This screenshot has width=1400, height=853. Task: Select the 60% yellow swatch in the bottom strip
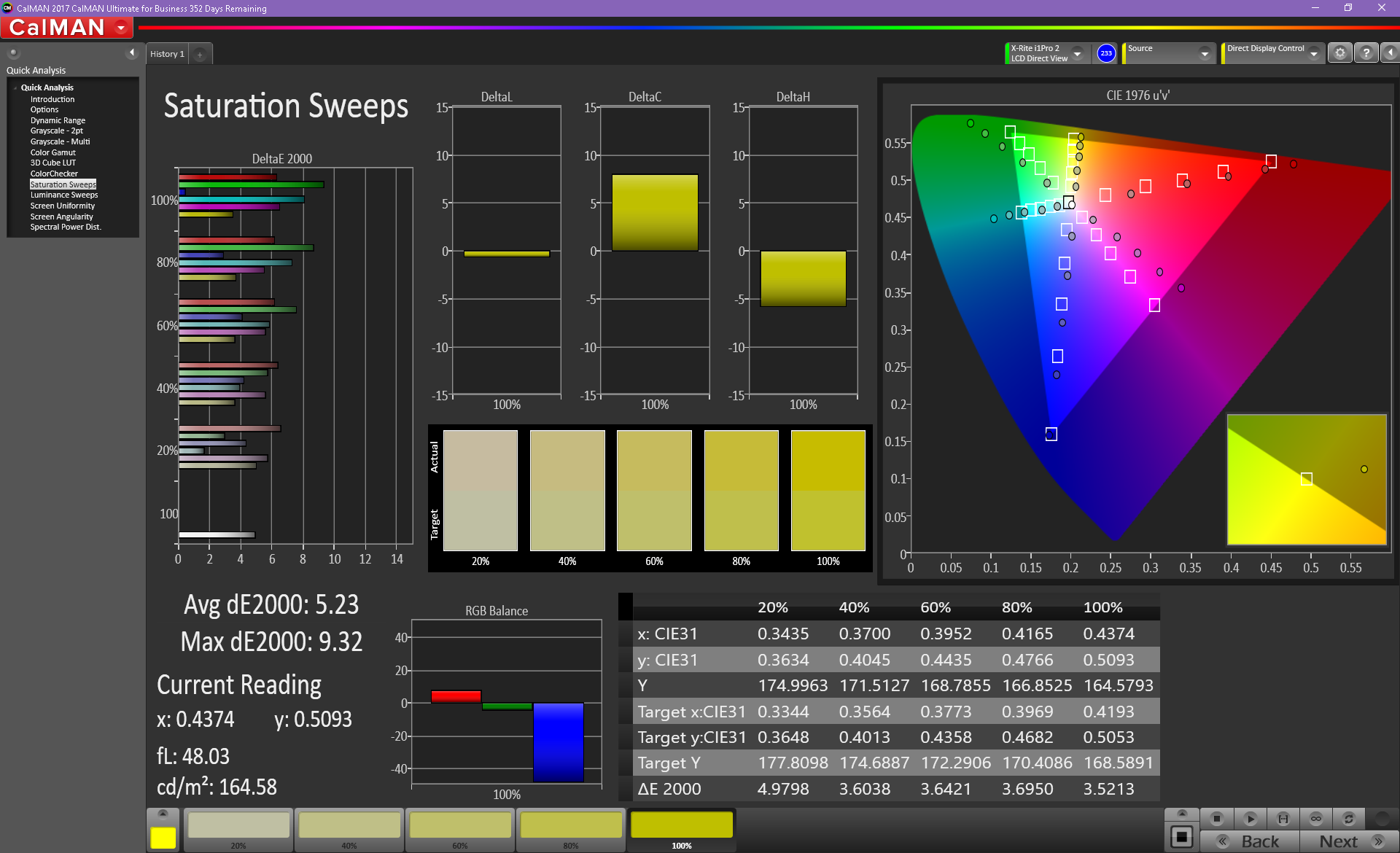coord(460,830)
